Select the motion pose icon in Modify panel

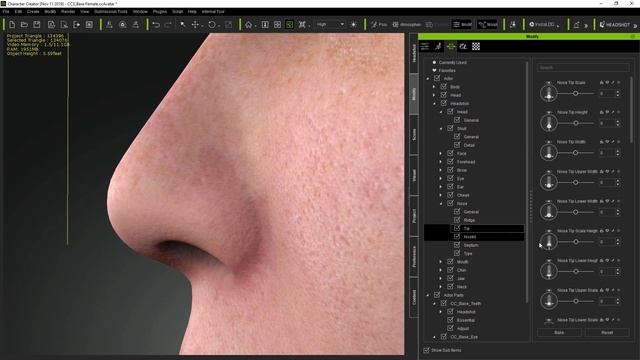click(438, 47)
